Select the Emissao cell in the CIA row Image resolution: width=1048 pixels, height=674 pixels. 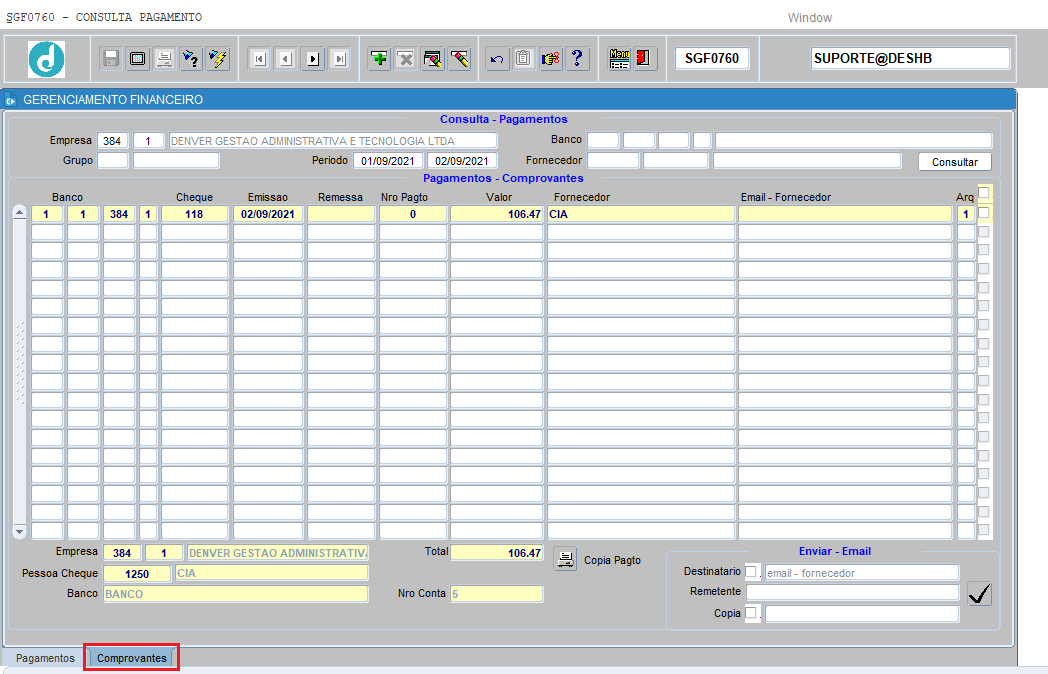268,214
